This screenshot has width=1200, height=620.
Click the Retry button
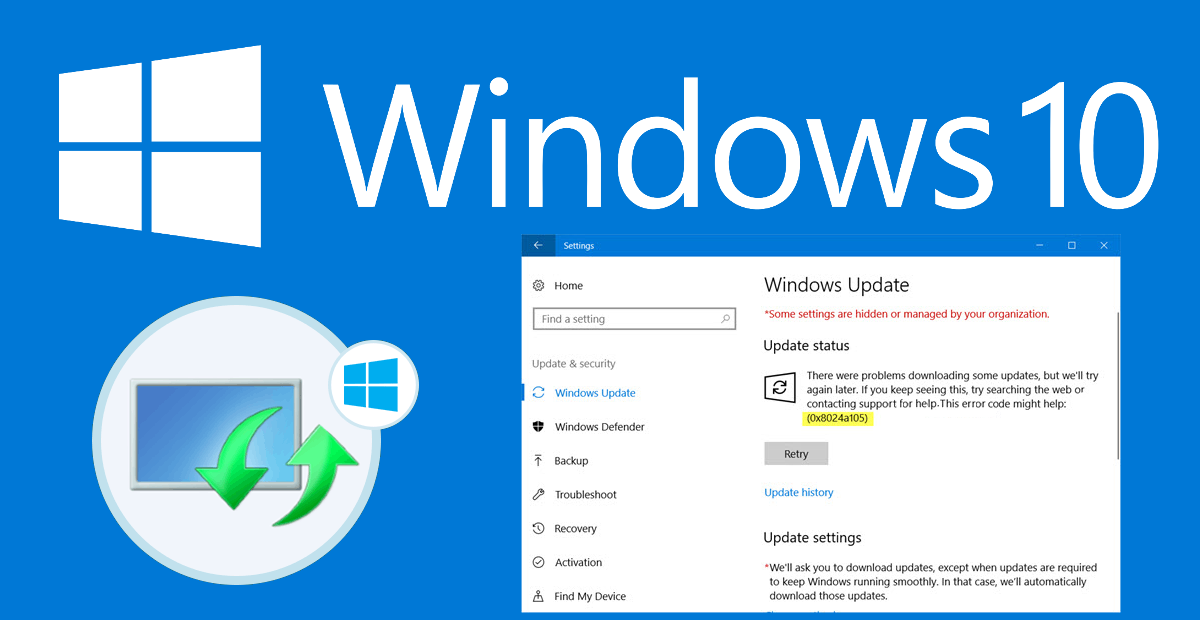pyautogui.click(x=796, y=454)
